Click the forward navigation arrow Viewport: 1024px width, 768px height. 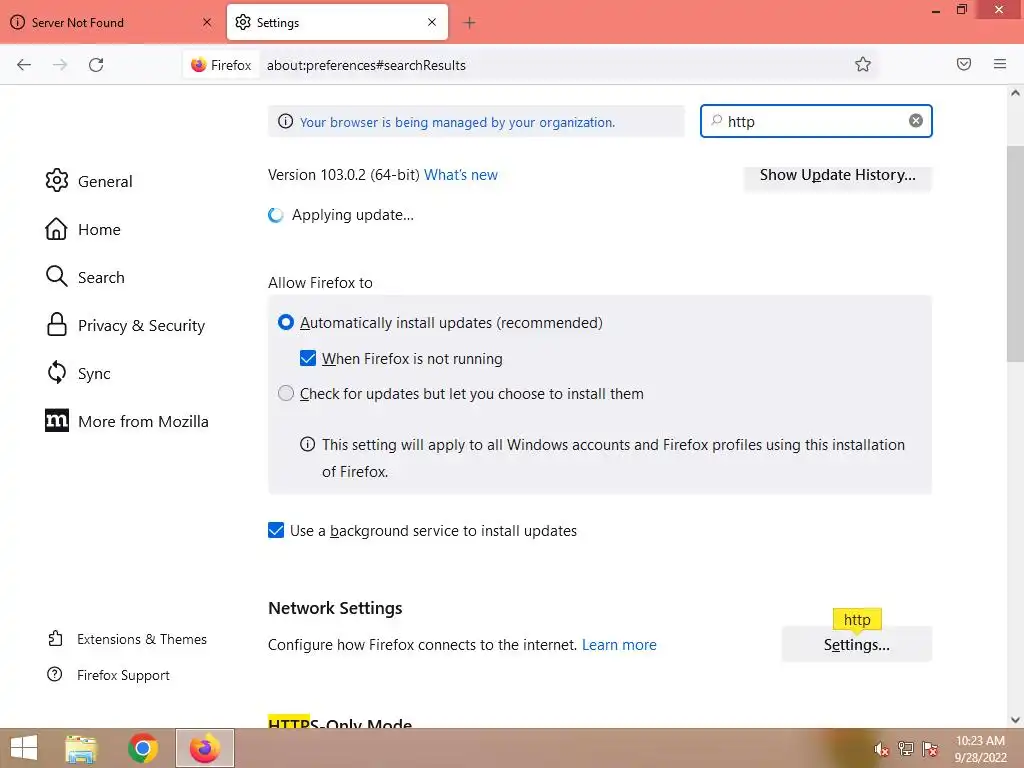pyautogui.click(x=60, y=65)
